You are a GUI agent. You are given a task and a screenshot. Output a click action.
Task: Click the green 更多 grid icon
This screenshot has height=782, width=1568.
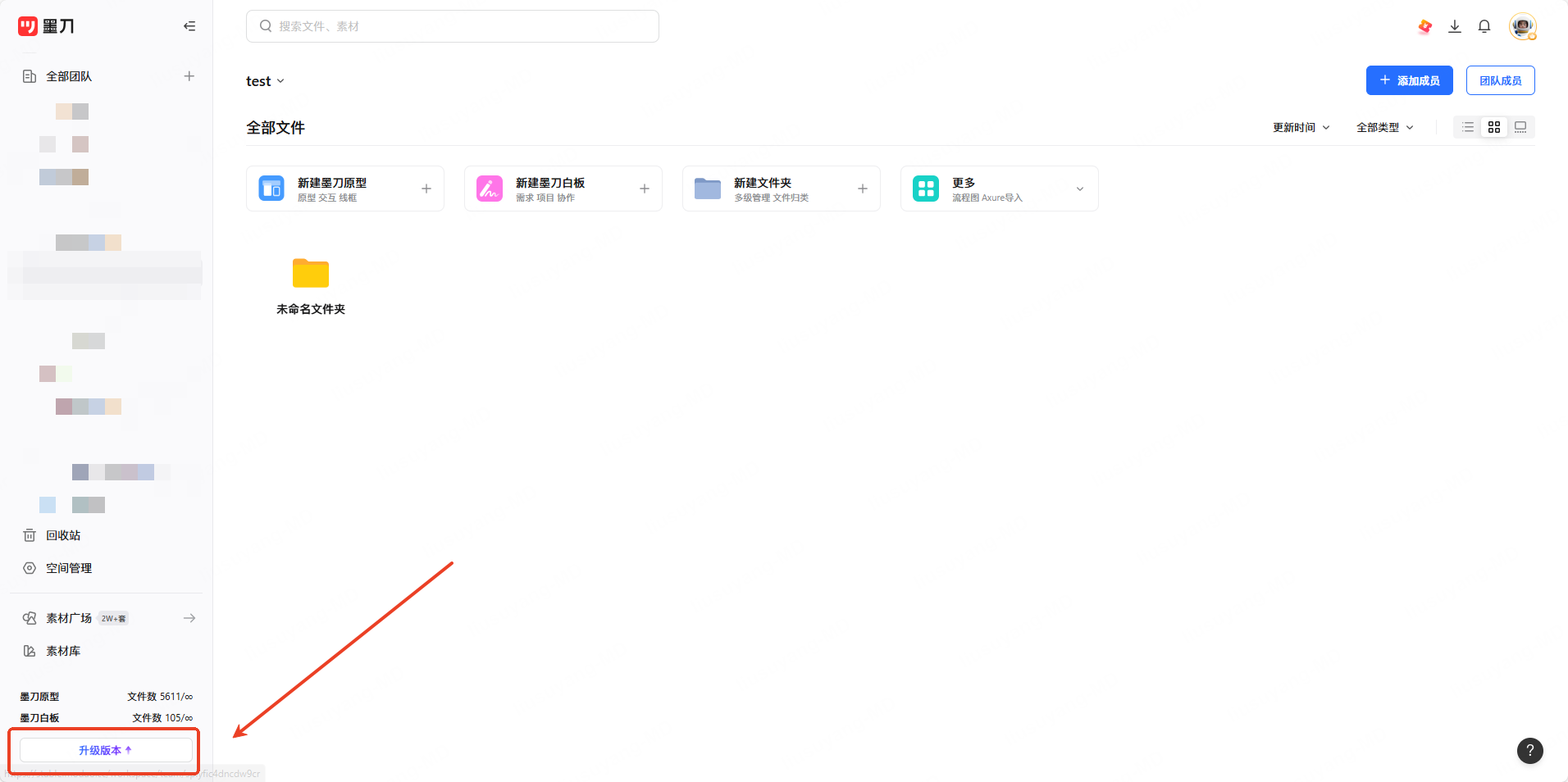pos(926,189)
